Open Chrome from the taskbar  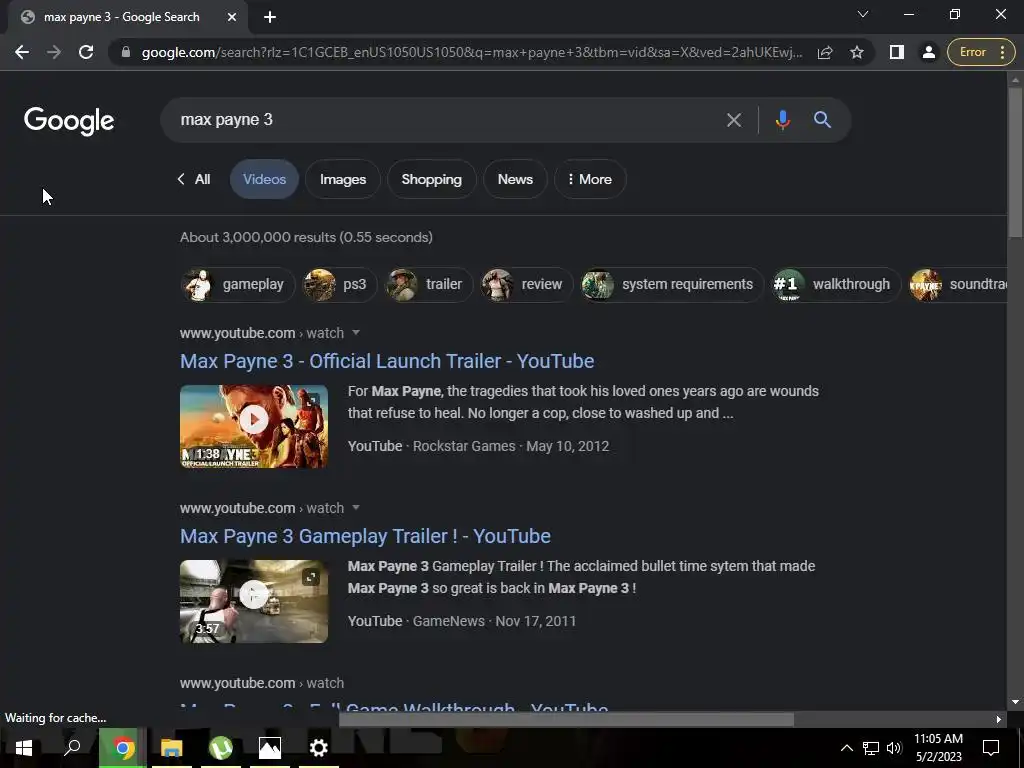pos(122,748)
